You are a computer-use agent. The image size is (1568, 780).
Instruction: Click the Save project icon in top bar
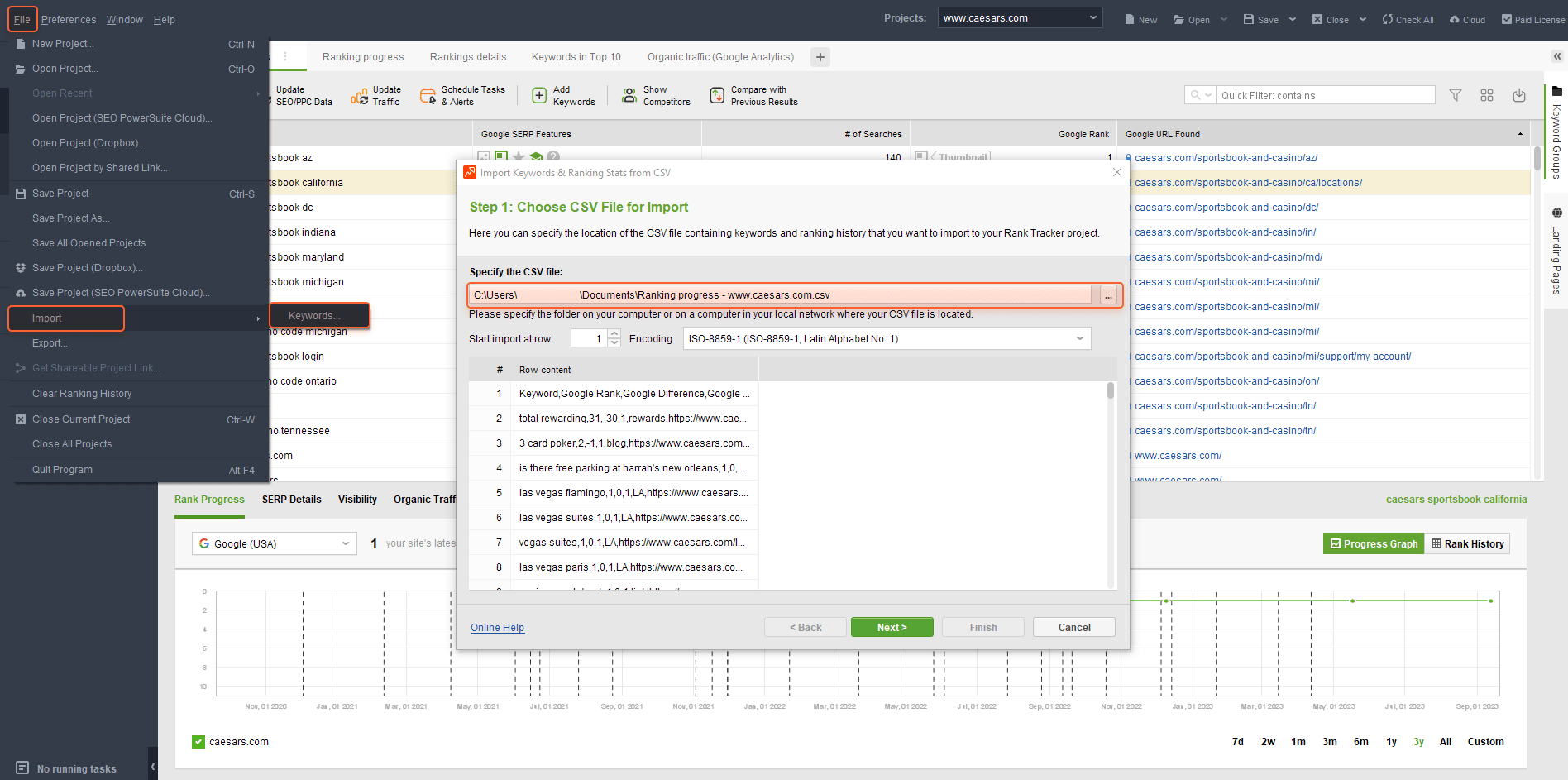pos(1249,19)
